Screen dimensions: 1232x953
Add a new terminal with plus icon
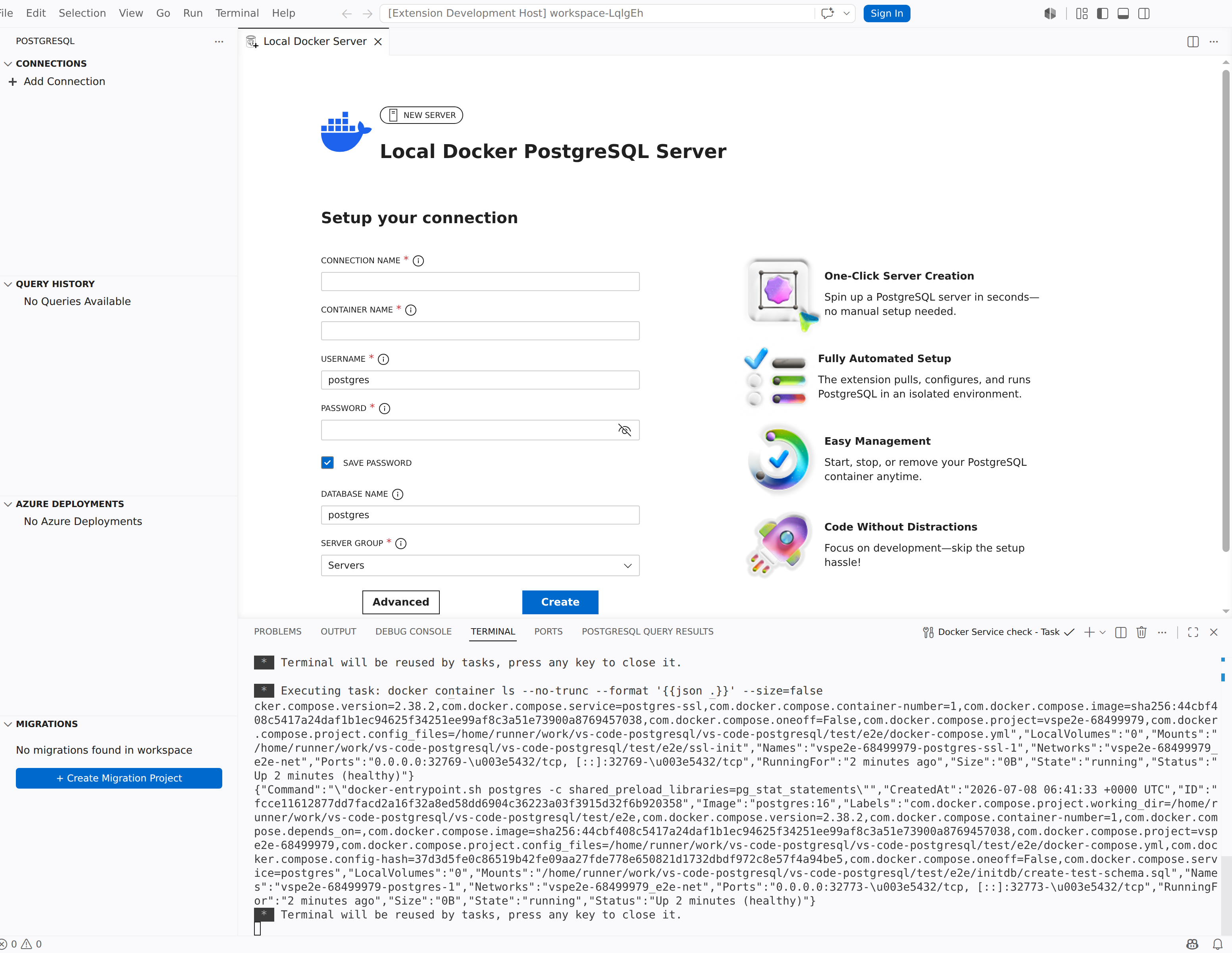point(1089,633)
